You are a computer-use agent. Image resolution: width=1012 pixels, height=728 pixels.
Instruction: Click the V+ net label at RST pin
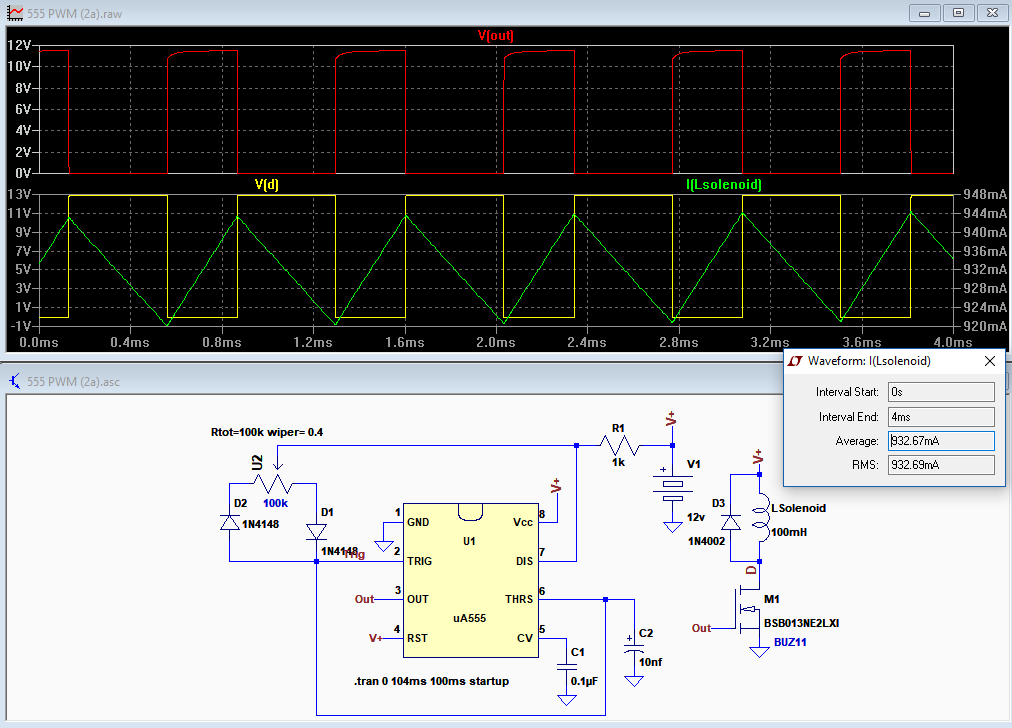tap(375, 638)
